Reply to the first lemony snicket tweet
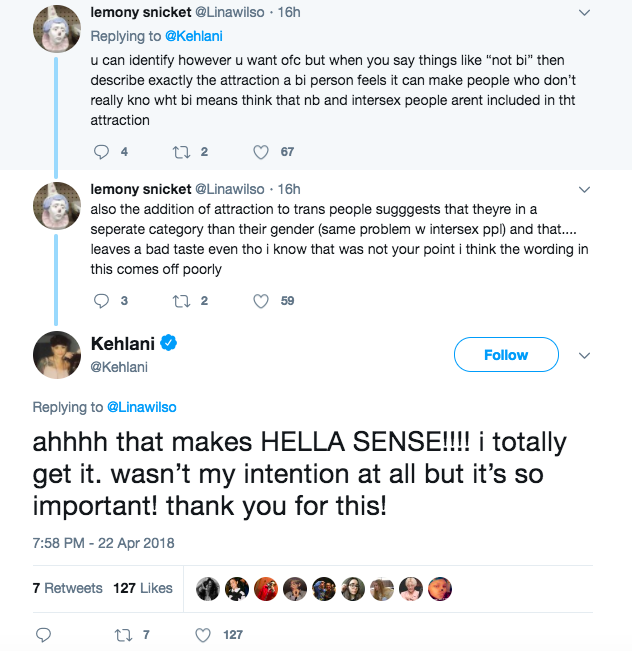Image resolution: width=632 pixels, height=651 pixels. [x=100, y=152]
